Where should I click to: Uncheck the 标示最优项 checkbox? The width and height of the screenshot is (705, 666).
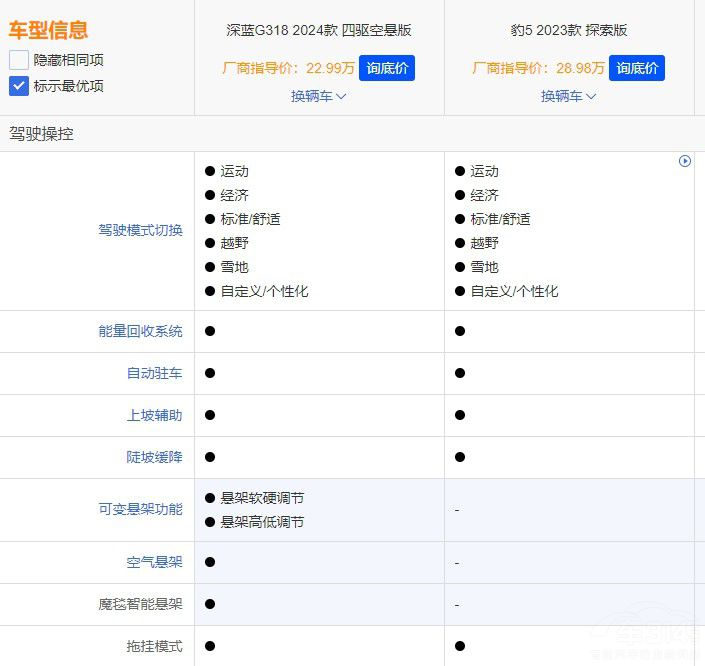(19, 86)
